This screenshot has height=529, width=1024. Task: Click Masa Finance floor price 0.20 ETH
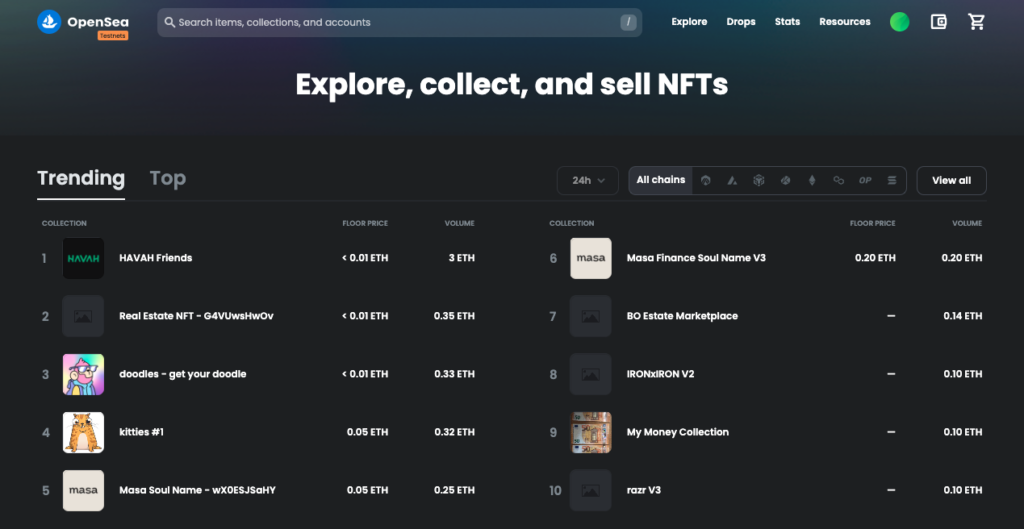(875, 258)
